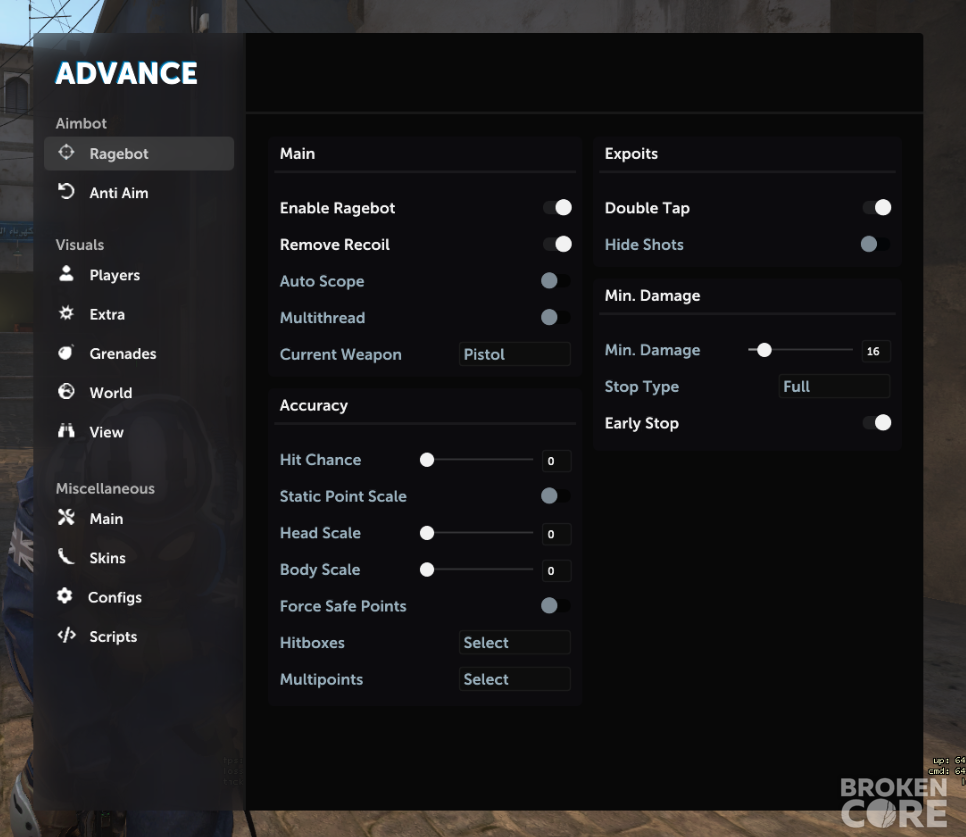Open the Extra visuals section
Viewport: 966px width, 837px height.
click(139, 314)
